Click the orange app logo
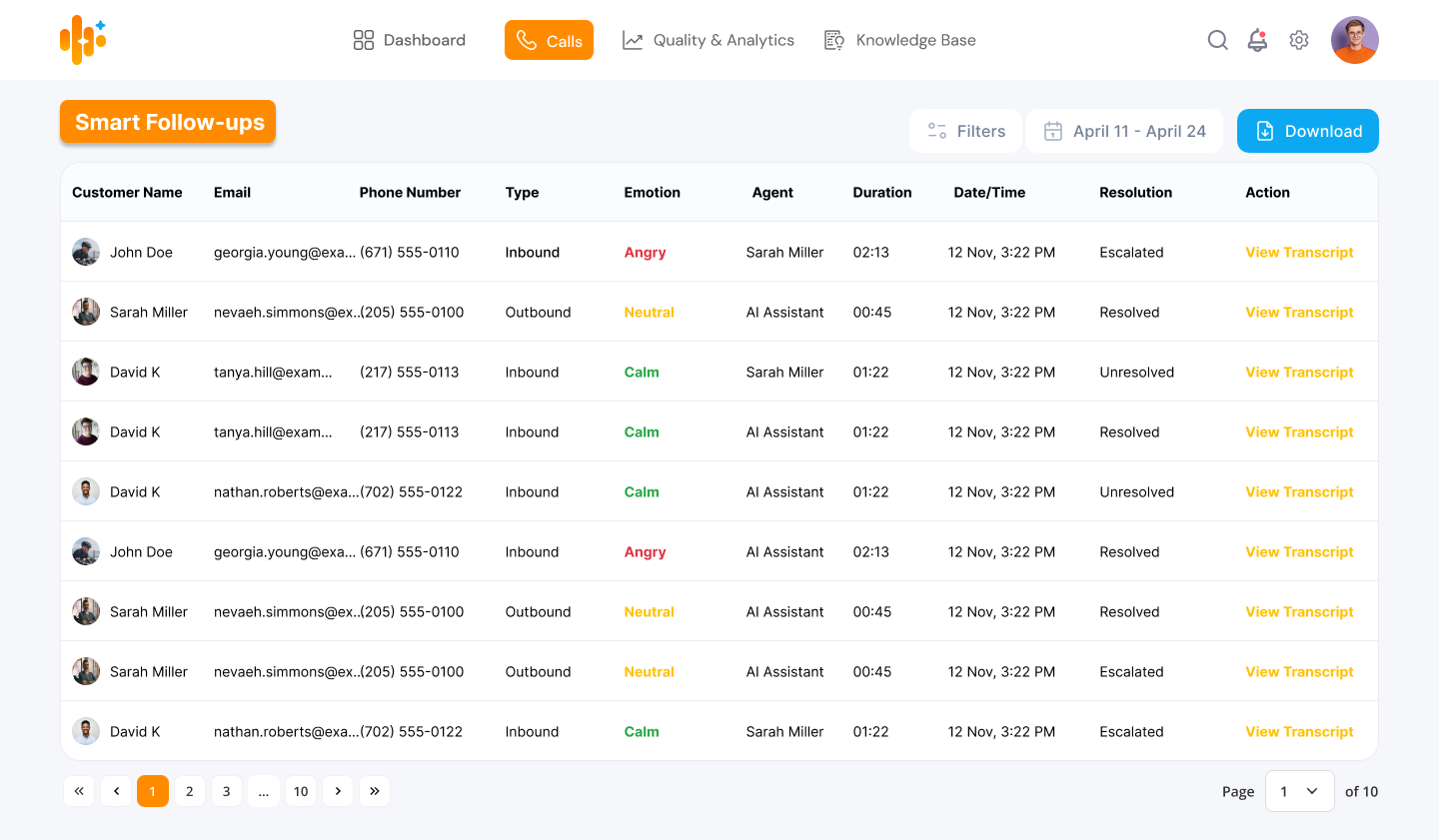Screen dimensions: 1439x840 [83, 40]
